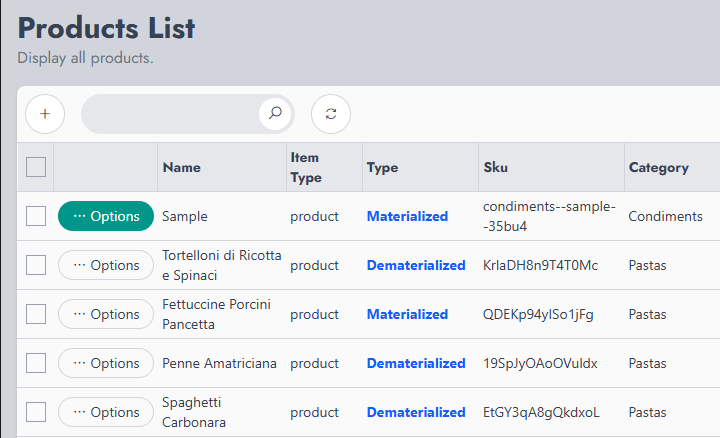The width and height of the screenshot is (720, 438).
Task: Toggle the select-all header checkbox
Action: point(36,167)
